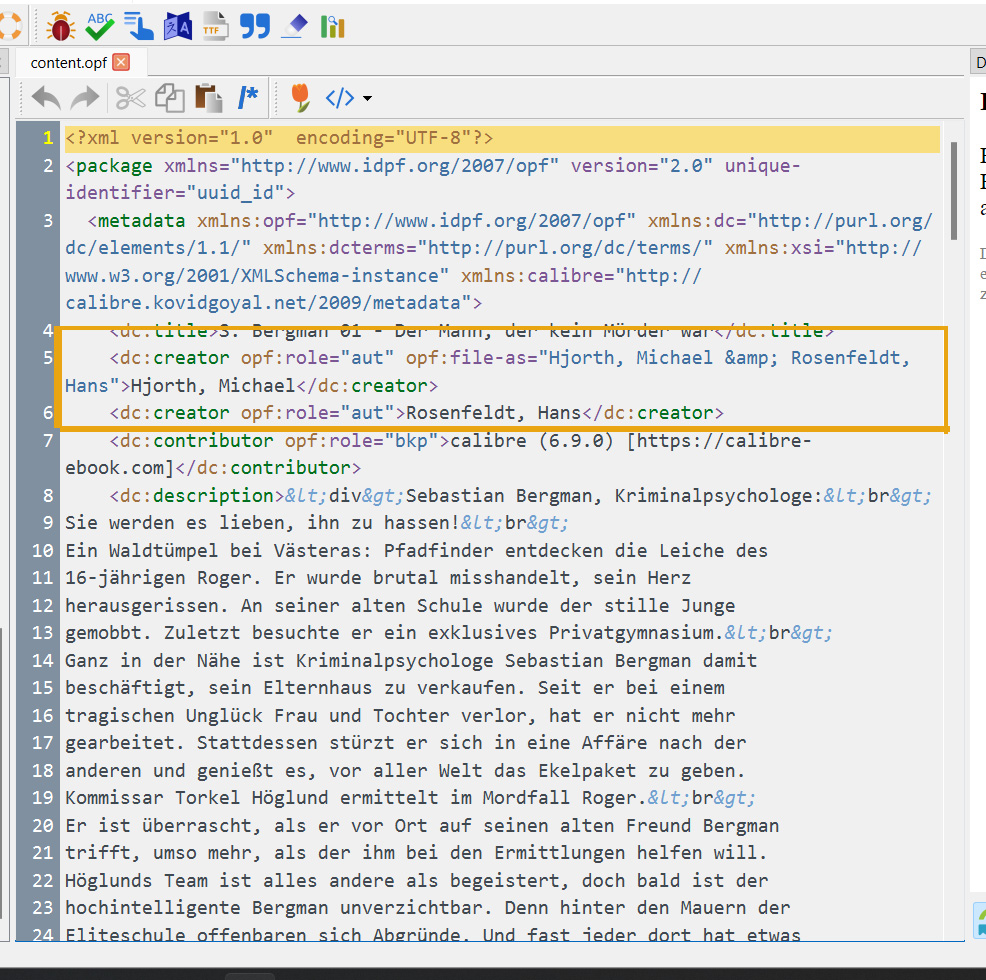The height and width of the screenshot is (980, 986).
Task: Click line number 1 in the gutter
Action: tap(48, 138)
